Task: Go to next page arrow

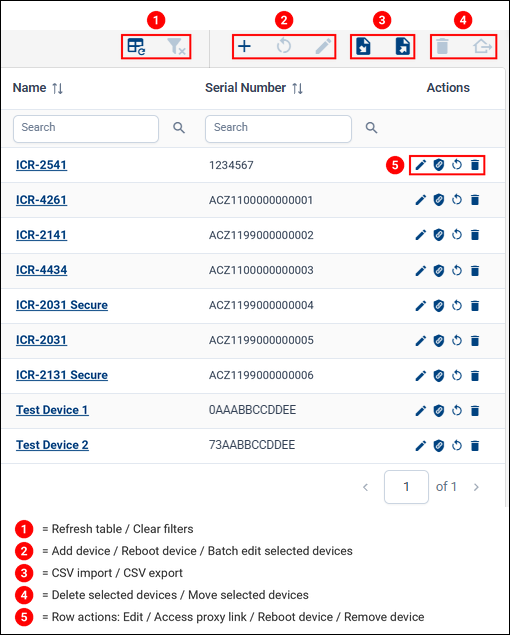Action: tap(476, 487)
